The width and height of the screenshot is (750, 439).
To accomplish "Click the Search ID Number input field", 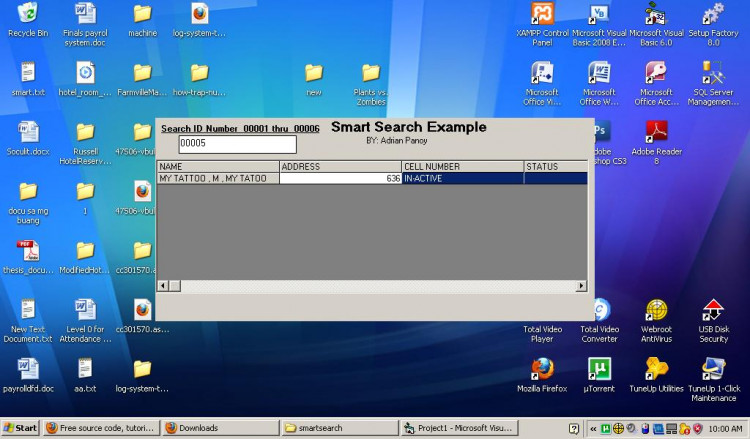I will [236, 144].
